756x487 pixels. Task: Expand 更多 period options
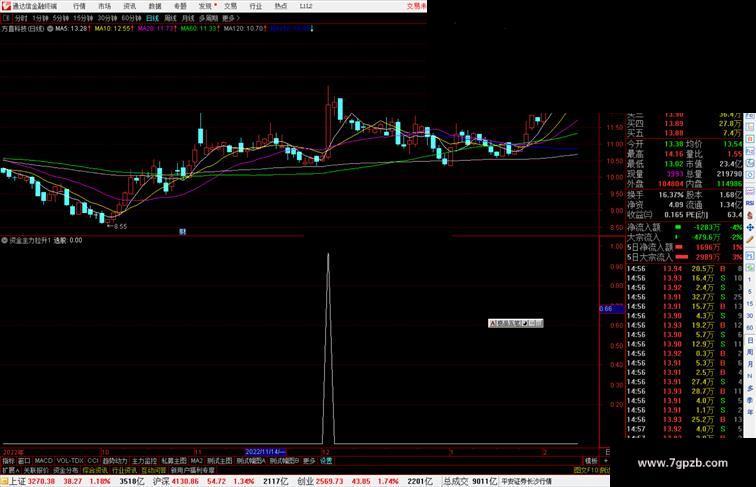pyautogui.click(x=230, y=18)
